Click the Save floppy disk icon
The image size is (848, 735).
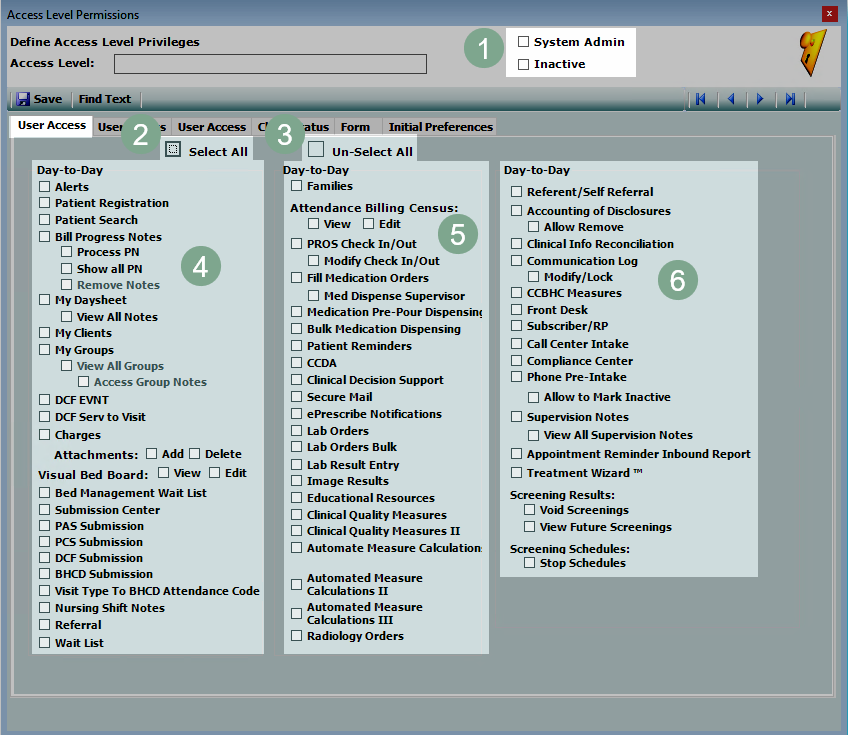[x=23, y=99]
